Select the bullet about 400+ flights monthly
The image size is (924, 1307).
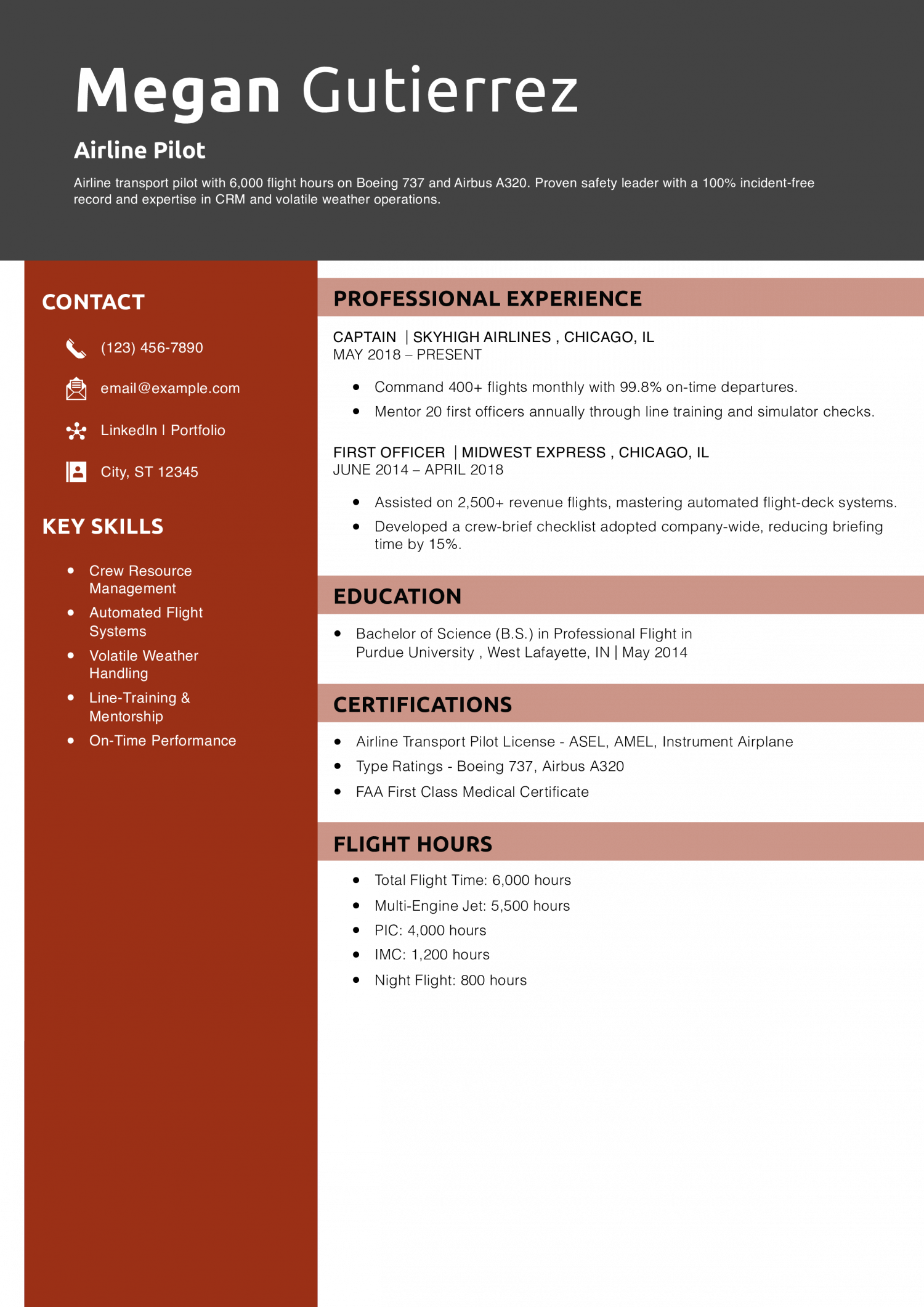pyautogui.click(x=586, y=387)
